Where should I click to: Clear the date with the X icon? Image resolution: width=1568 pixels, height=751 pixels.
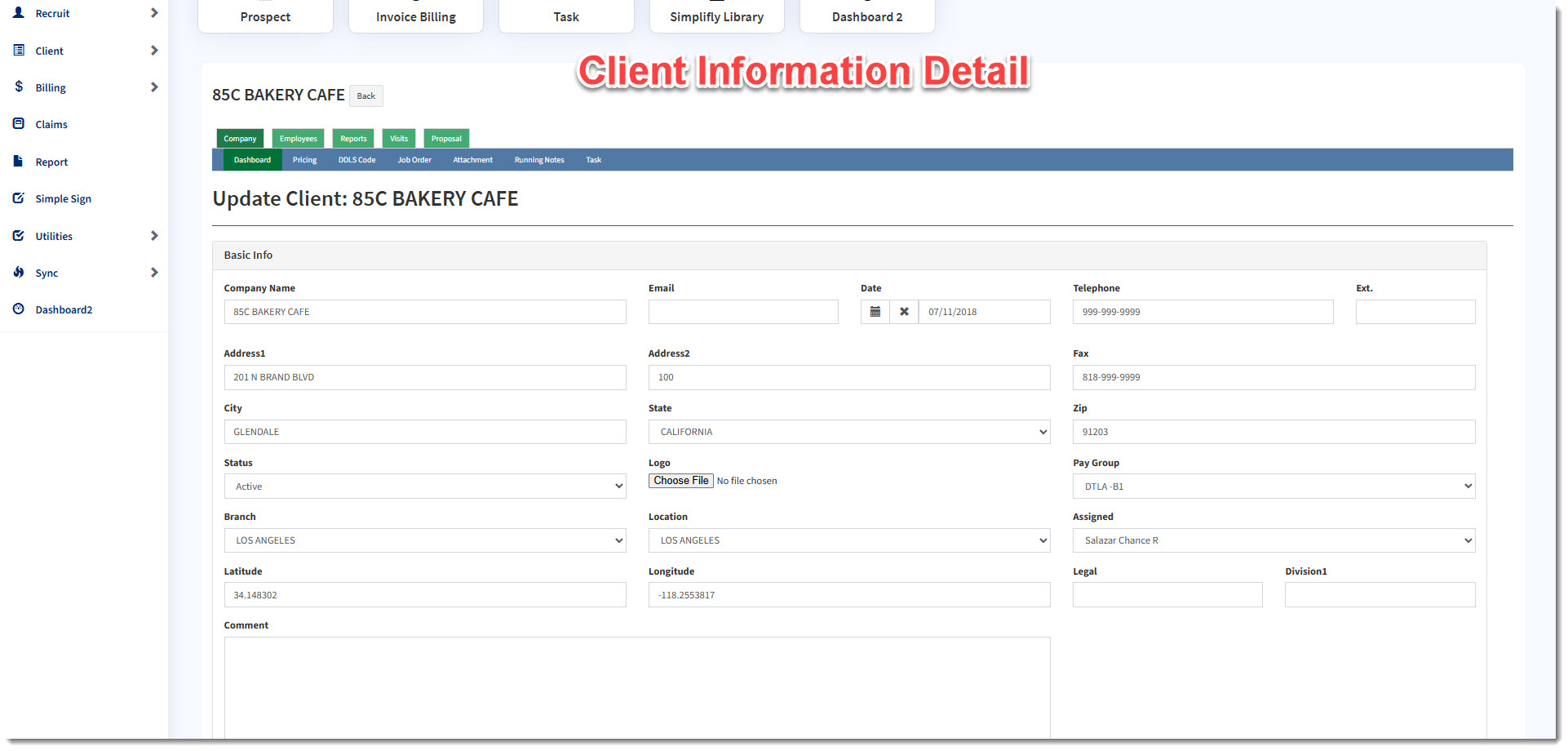[x=904, y=312]
